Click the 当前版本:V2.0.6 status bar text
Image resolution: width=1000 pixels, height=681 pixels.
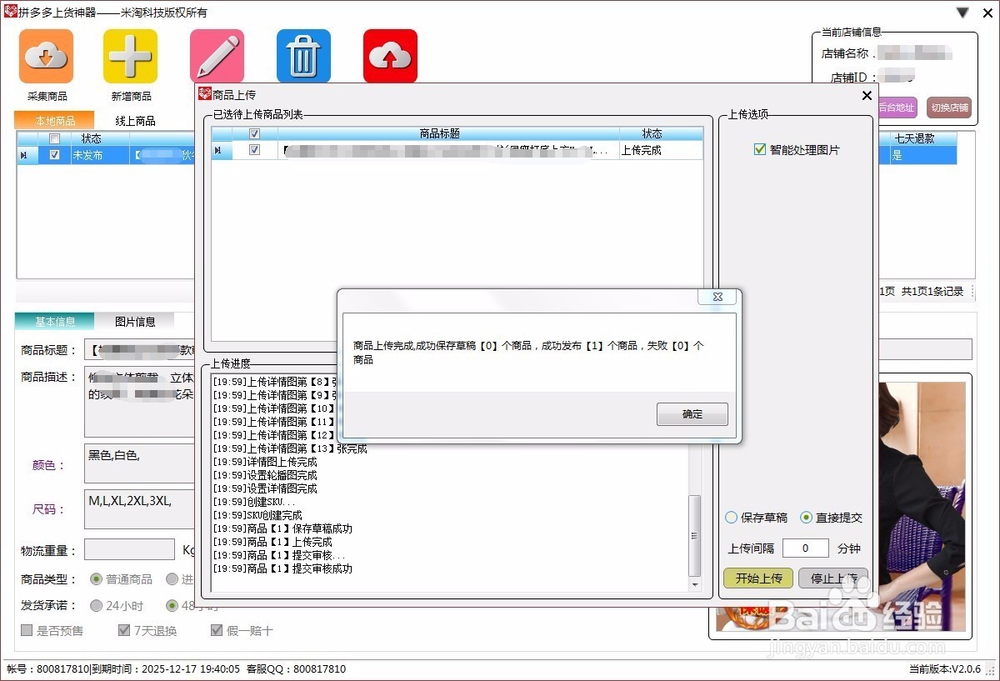[x=945, y=669]
